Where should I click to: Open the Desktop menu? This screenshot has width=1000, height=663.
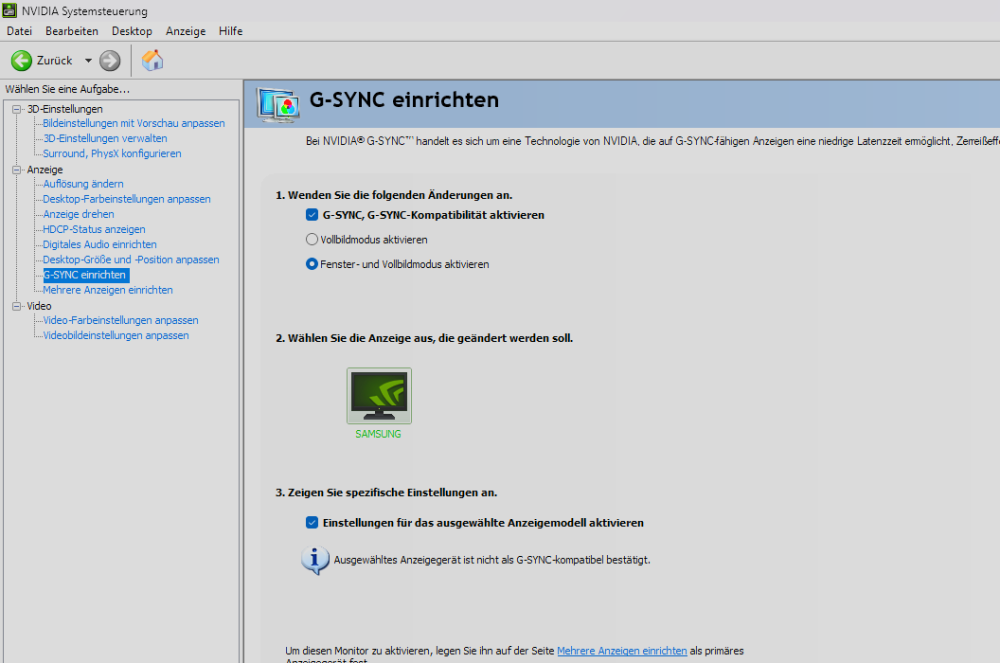coord(132,31)
